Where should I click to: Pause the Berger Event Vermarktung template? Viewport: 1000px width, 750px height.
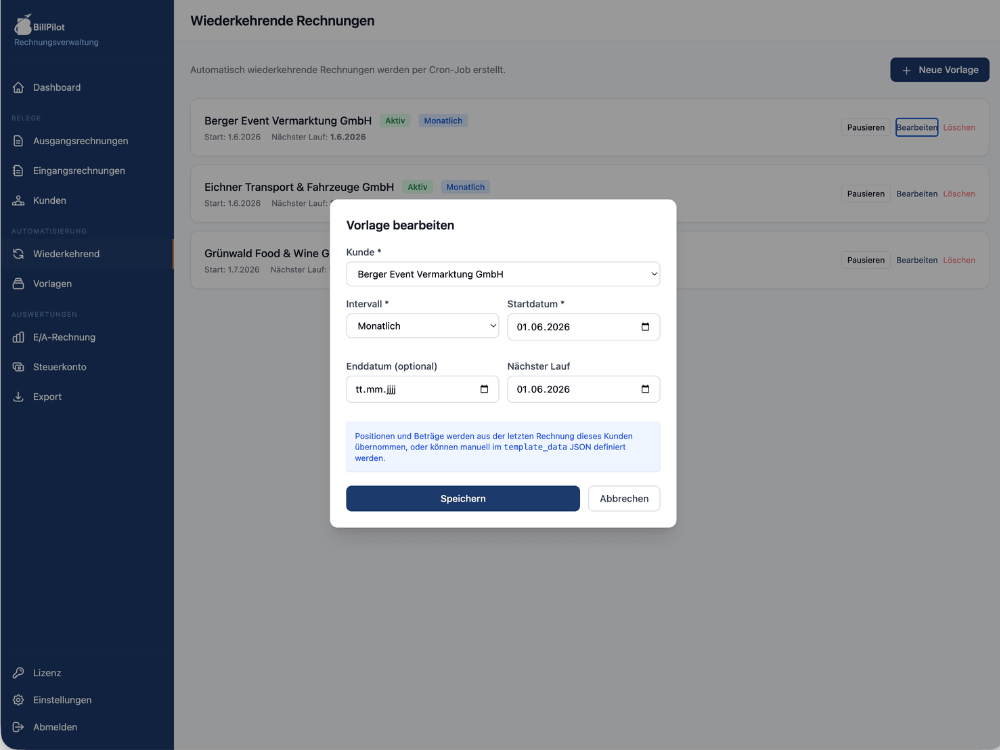point(865,128)
